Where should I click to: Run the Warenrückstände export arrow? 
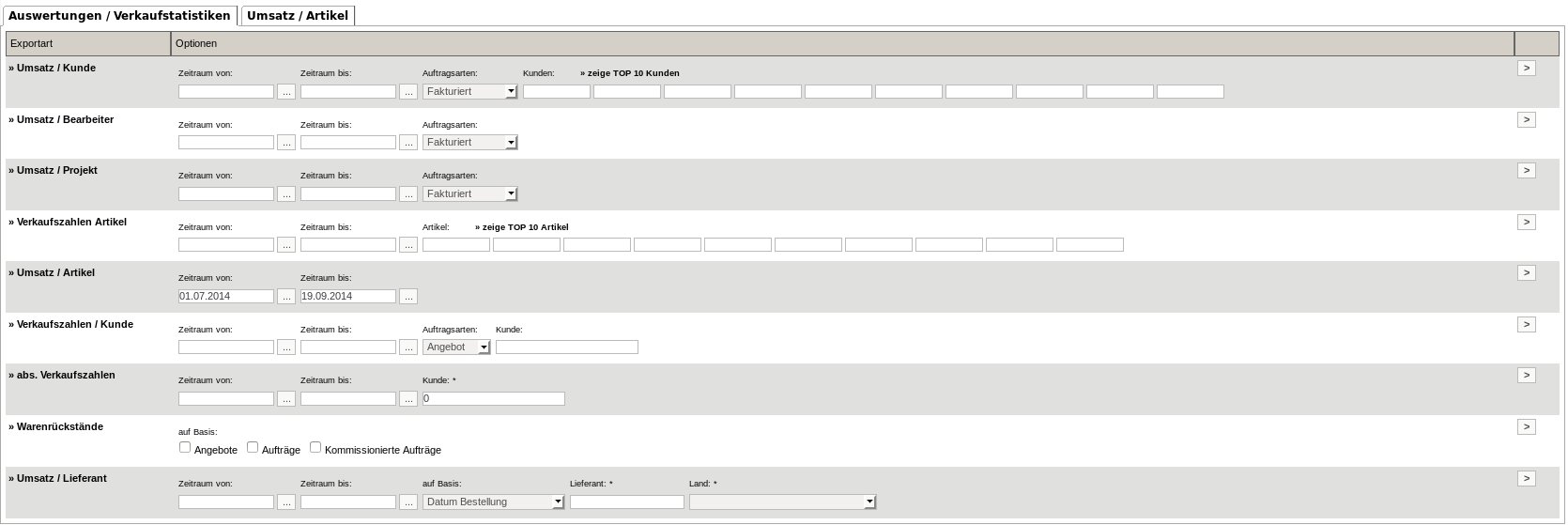pos(1527,426)
